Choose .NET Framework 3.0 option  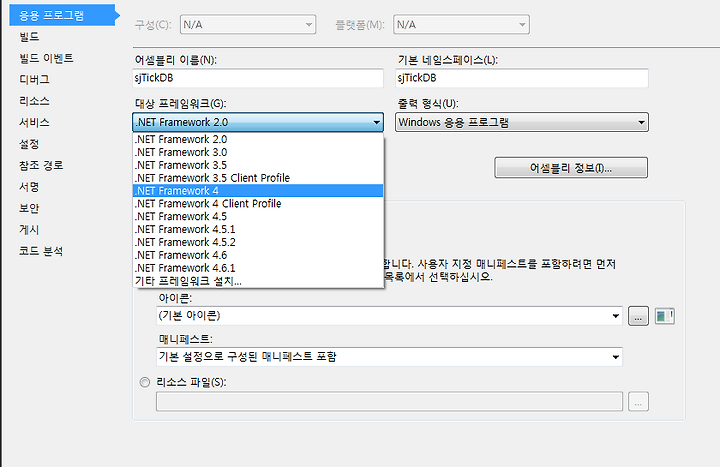pos(258,152)
